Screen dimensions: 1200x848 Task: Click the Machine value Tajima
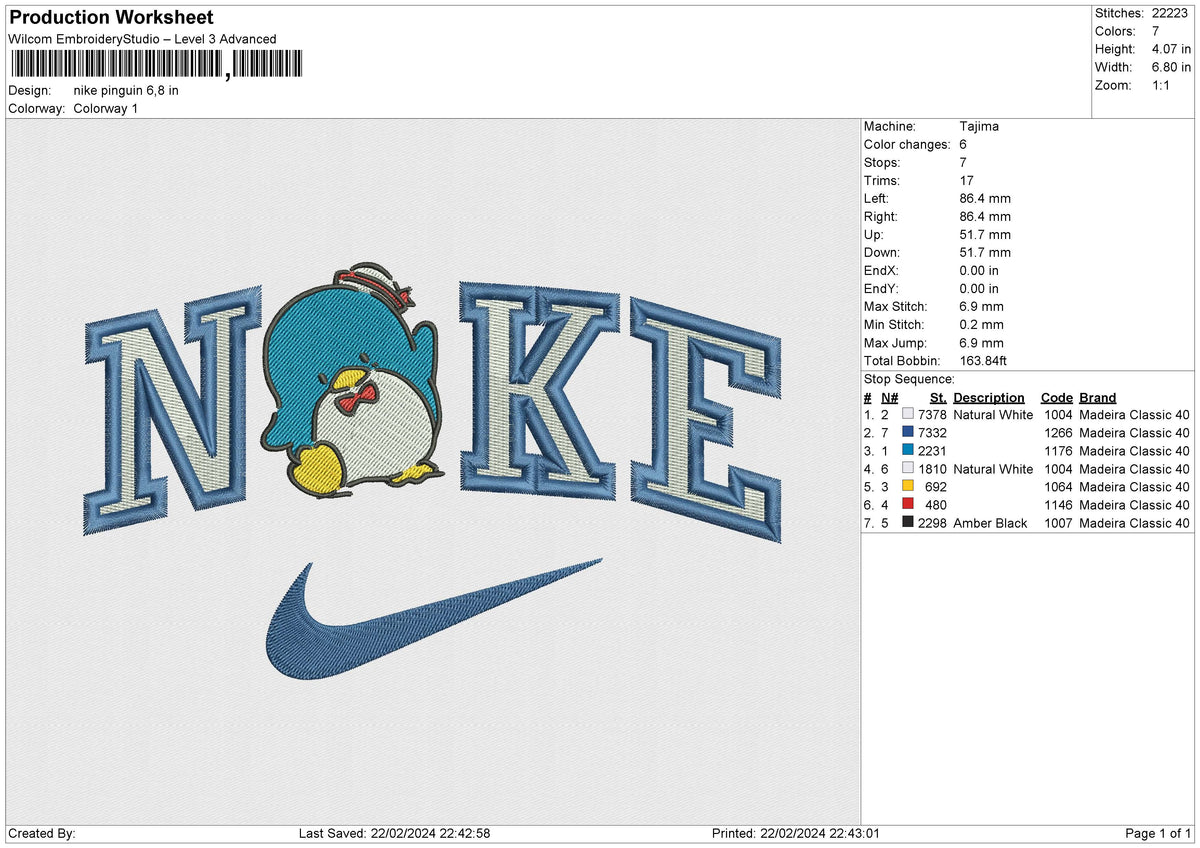tap(979, 126)
